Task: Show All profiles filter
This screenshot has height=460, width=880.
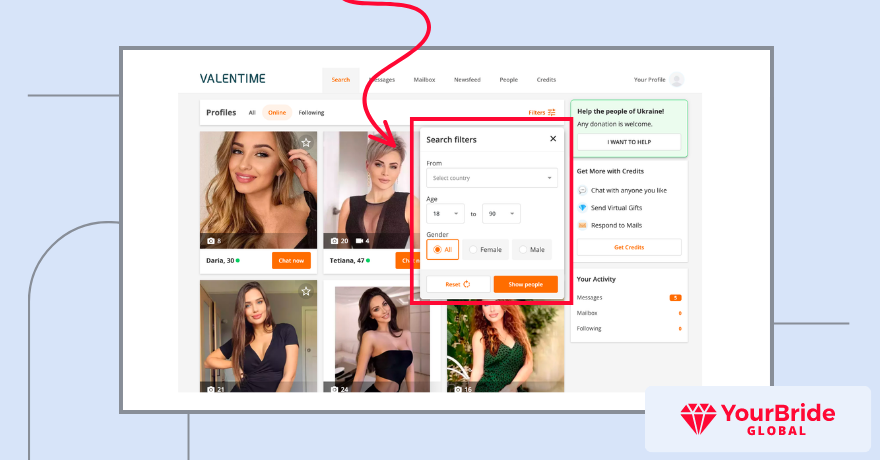Action: 252,113
